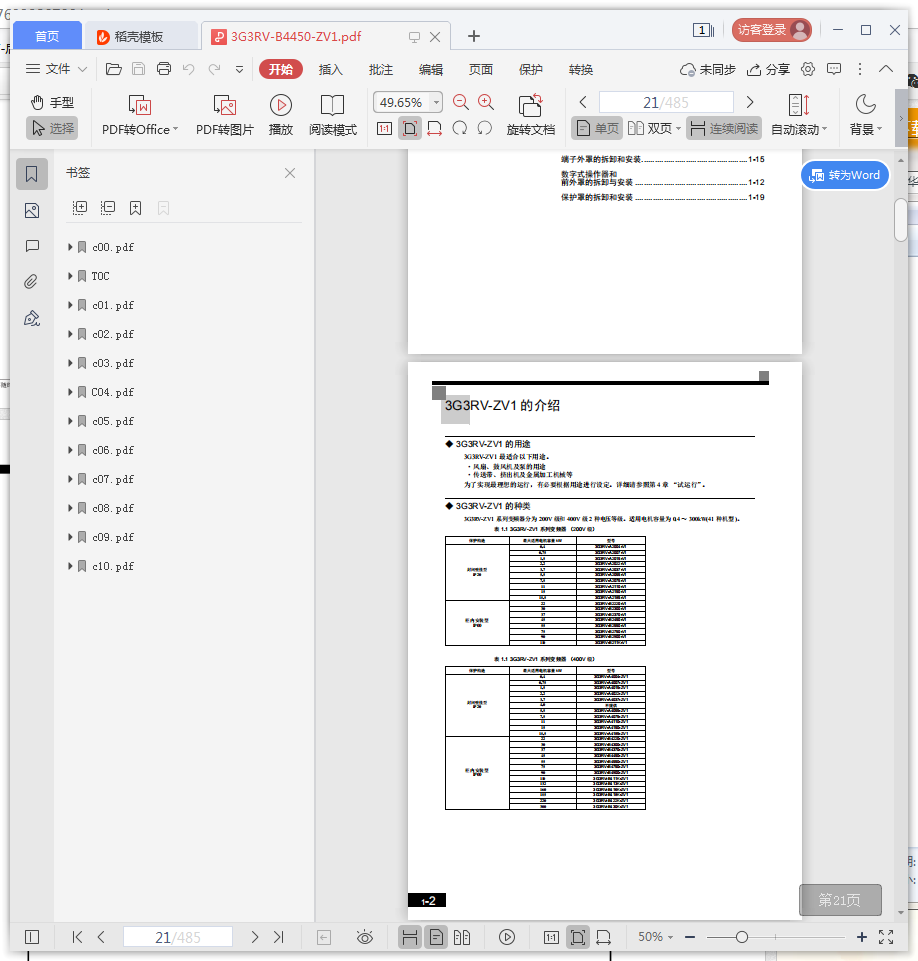Click the 未同步 sync status button
The height and width of the screenshot is (961, 918).
coord(707,69)
